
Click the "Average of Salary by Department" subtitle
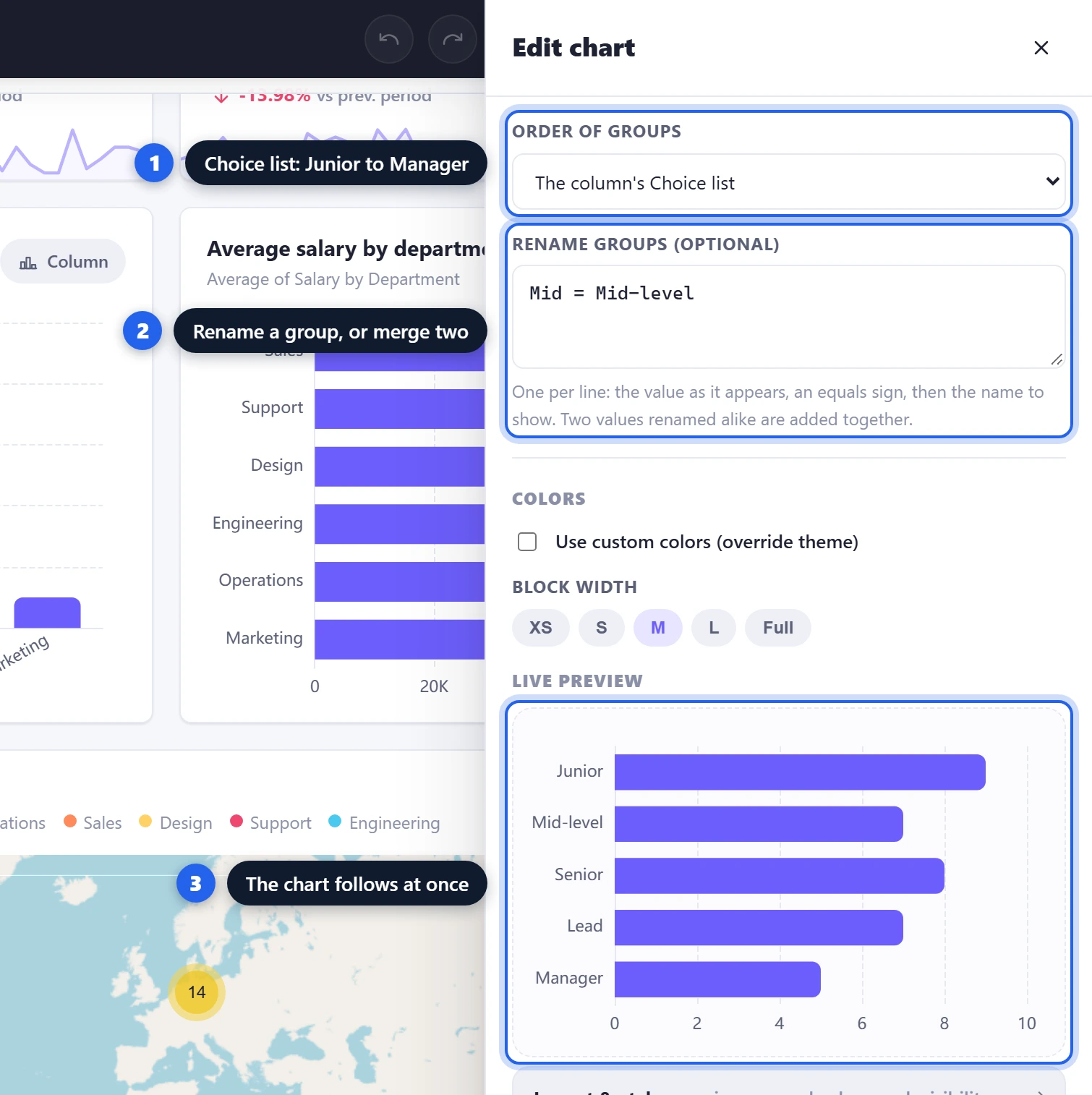[x=333, y=279]
